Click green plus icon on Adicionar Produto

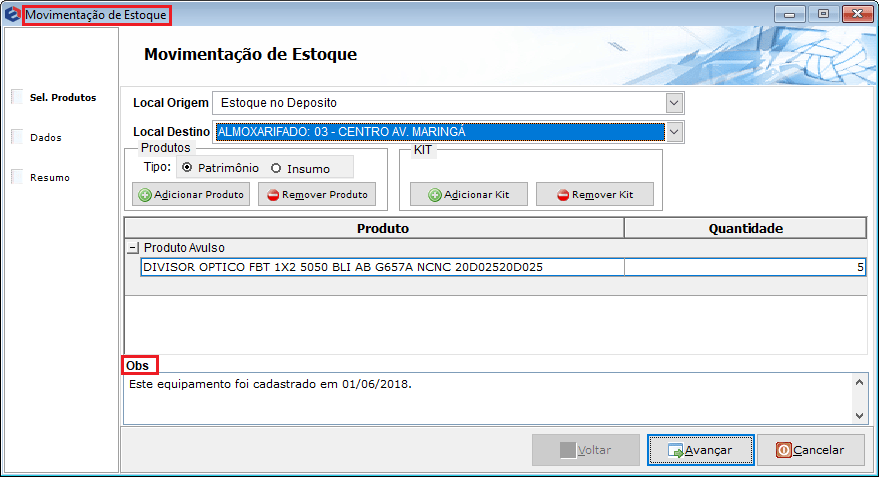point(145,195)
